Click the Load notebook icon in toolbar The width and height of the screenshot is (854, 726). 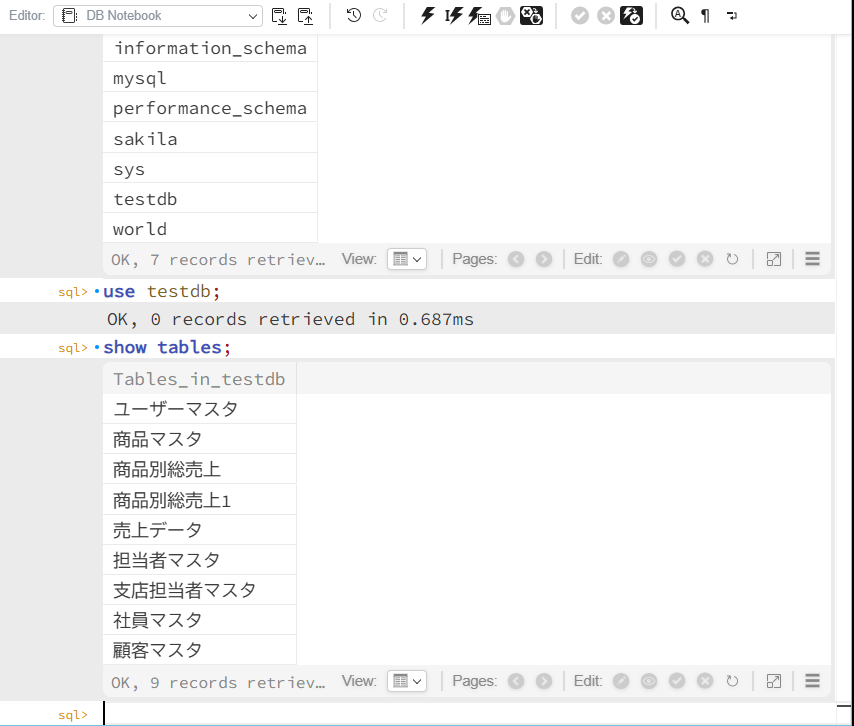306,15
